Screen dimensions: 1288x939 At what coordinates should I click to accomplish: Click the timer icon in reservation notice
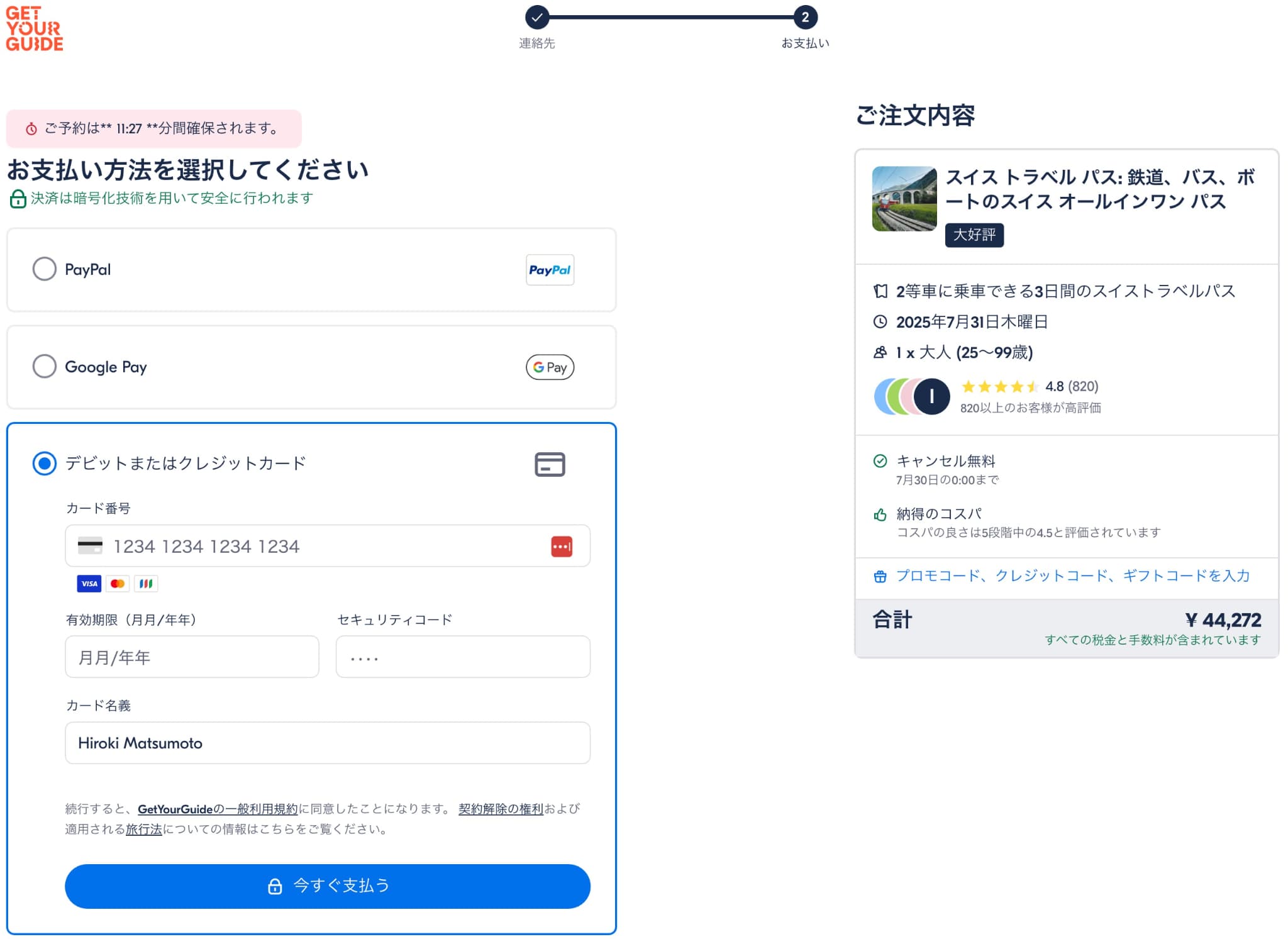tap(31, 129)
